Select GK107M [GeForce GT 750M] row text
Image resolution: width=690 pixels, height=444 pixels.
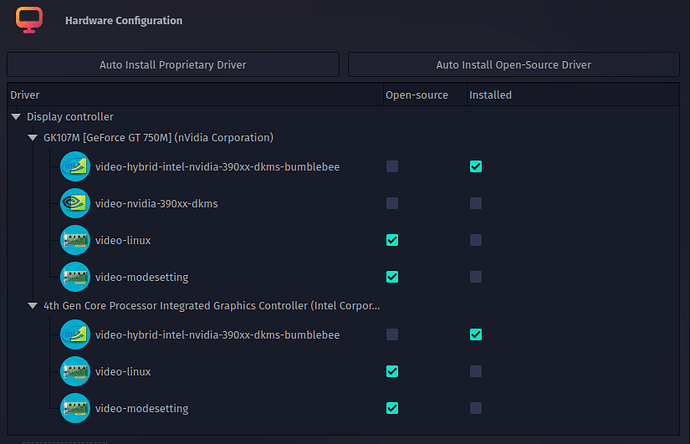click(x=158, y=137)
